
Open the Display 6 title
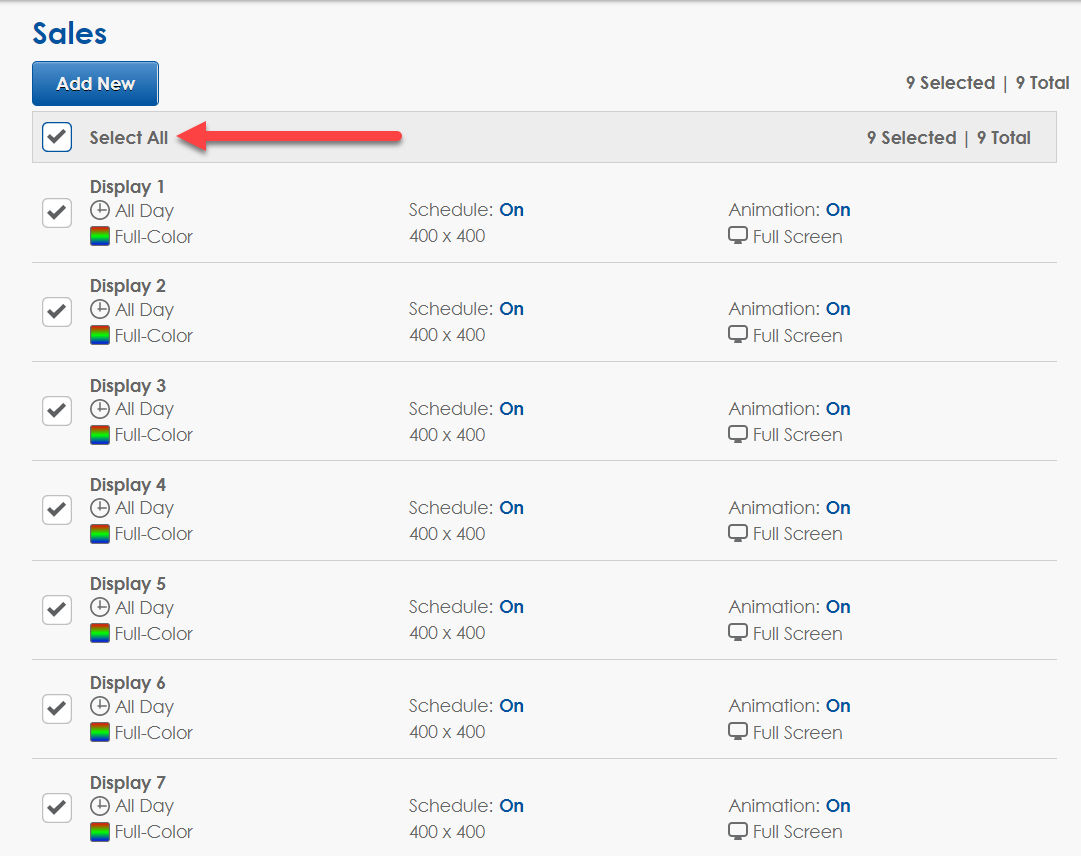(x=128, y=683)
